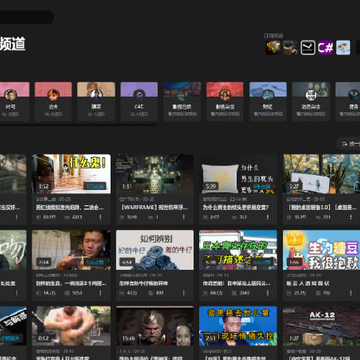Open the beige-banner channel card left of C4D
This screenshot has height=360, width=360.
96,102
